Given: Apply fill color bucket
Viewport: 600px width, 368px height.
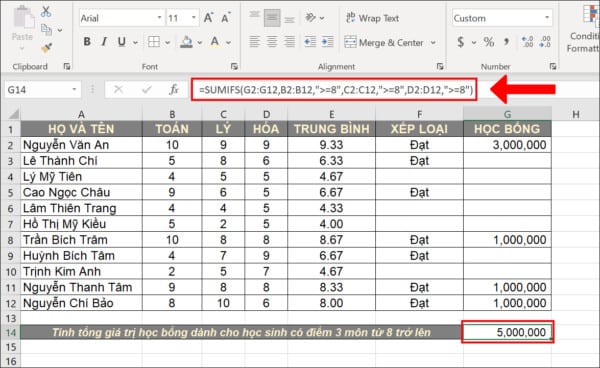Looking at the screenshot, I should click(186, 42).
